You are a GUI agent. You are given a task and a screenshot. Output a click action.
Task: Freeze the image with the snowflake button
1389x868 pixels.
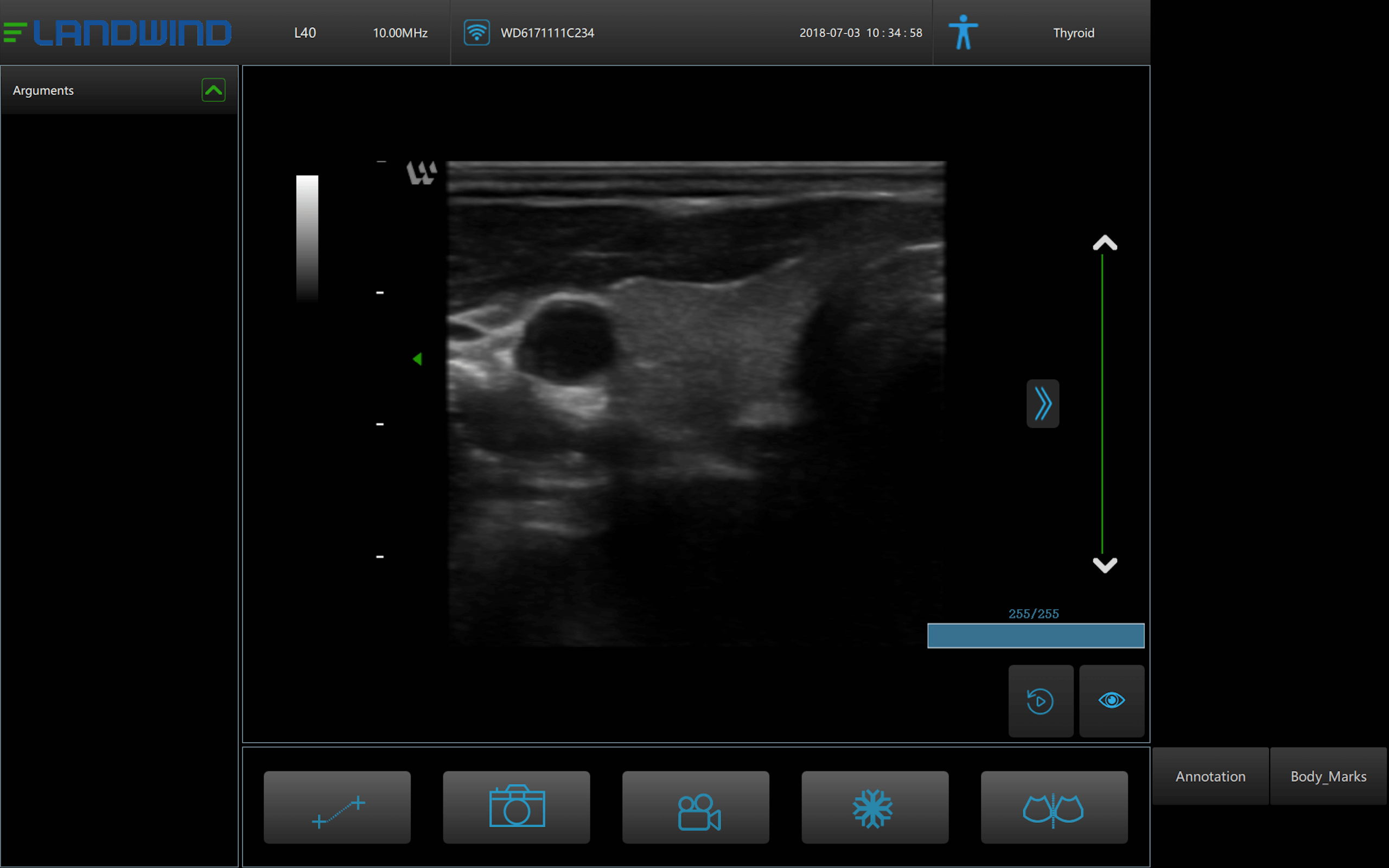click(875, 807)
